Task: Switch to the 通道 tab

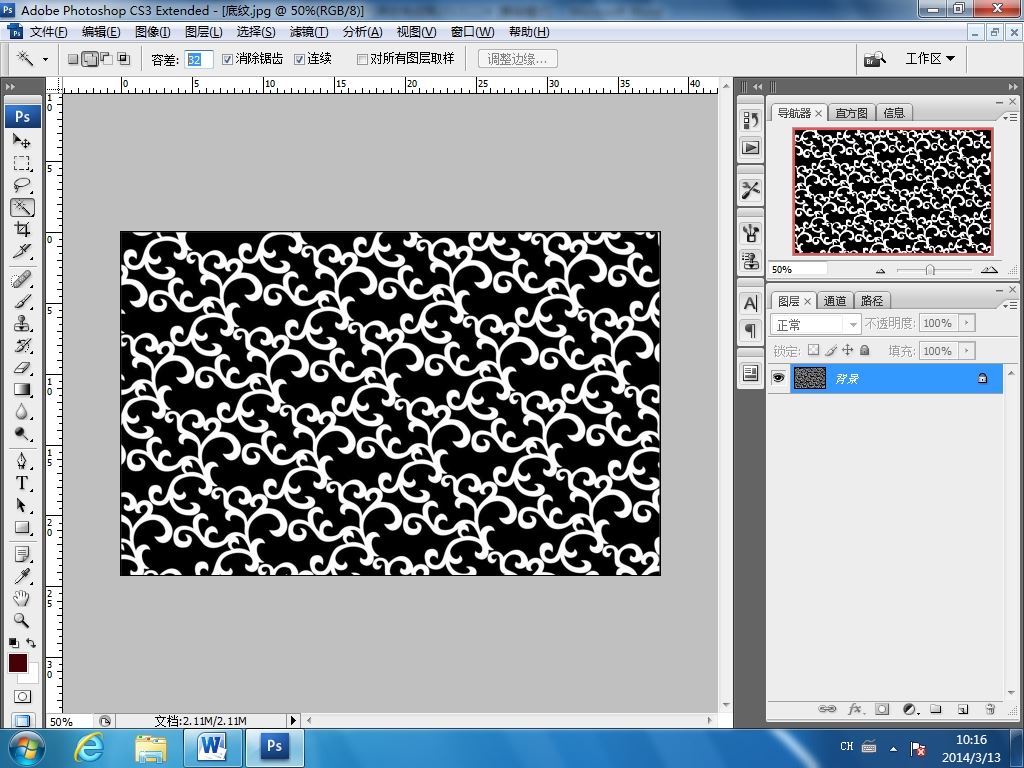Action: click(835, 301)
